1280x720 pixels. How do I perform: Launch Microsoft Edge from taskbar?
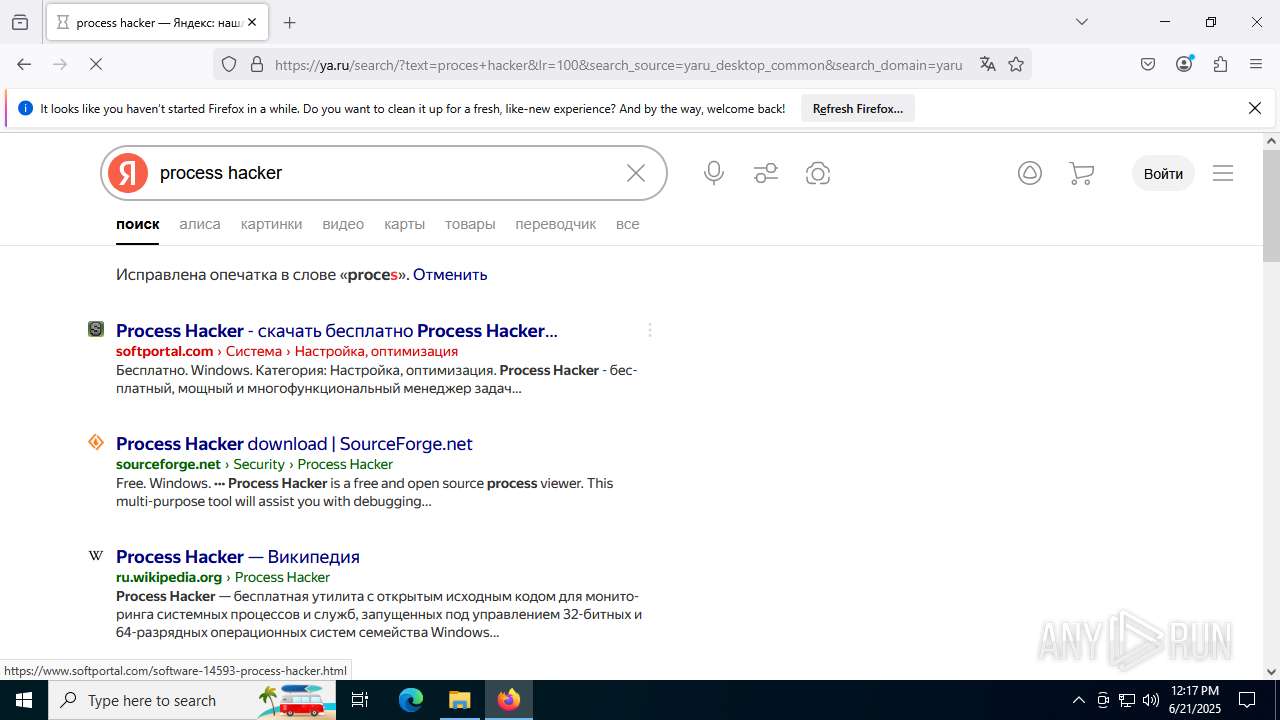(x=411, y=700)
